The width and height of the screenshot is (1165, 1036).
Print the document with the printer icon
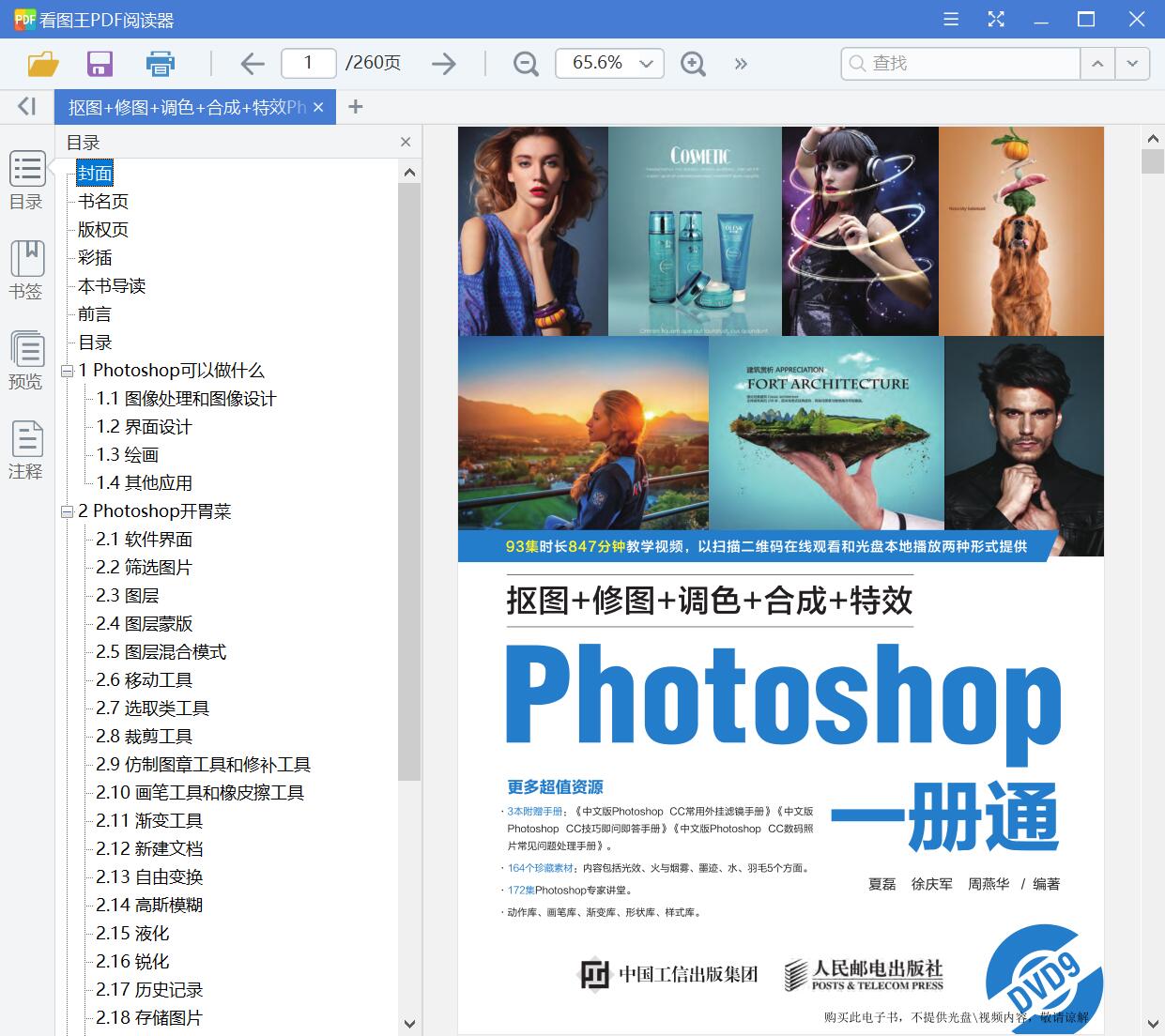click(x=161, y=64)
